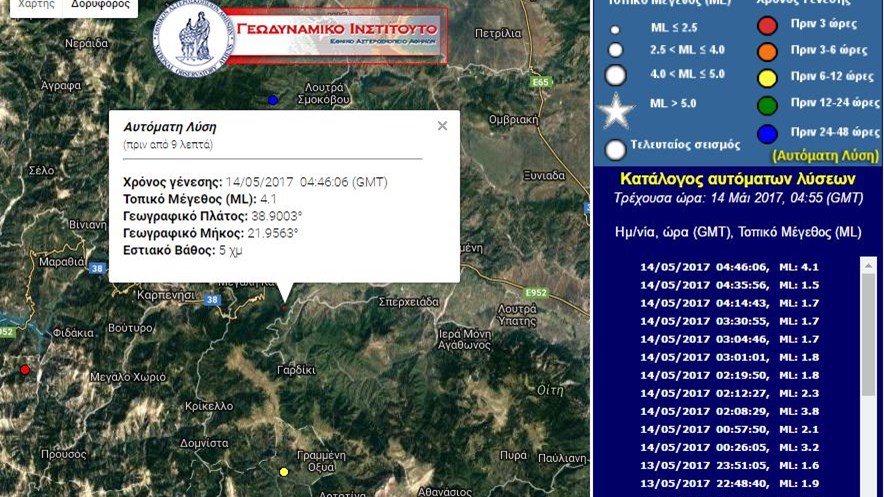Image resolution: width=884 pixels, height=497 pixels.
Task: Click the 2.5 < ML ≤ 4.0 legend circle
Action: (x=615, y=50)
